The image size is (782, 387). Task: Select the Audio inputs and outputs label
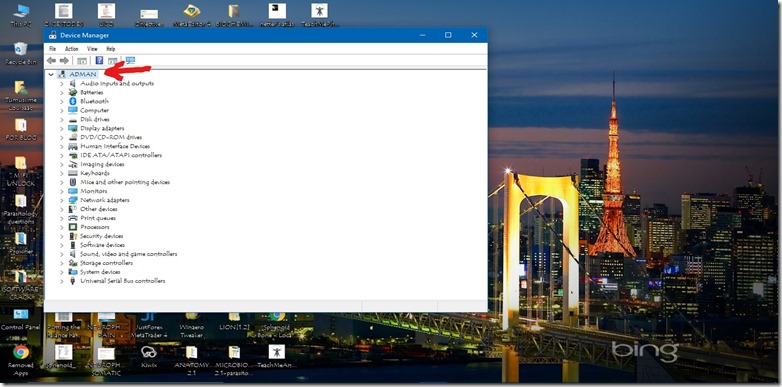(x=117, y=83)
